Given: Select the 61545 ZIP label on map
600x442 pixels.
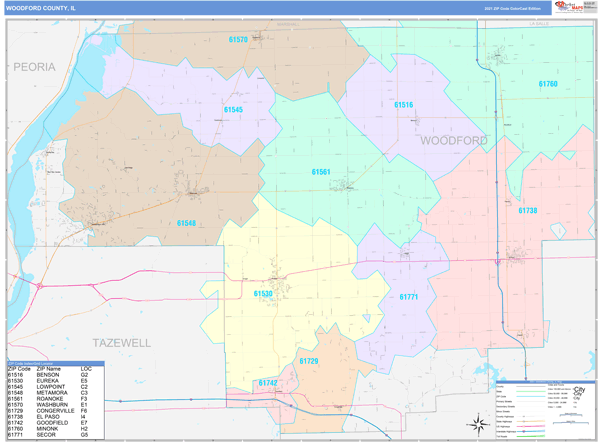Looking at the screenshot, I should [x=233, y=110].
